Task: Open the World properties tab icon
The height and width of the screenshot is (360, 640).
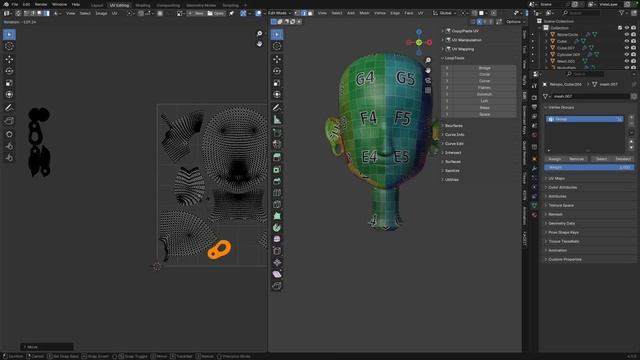Action: (534, 135)
